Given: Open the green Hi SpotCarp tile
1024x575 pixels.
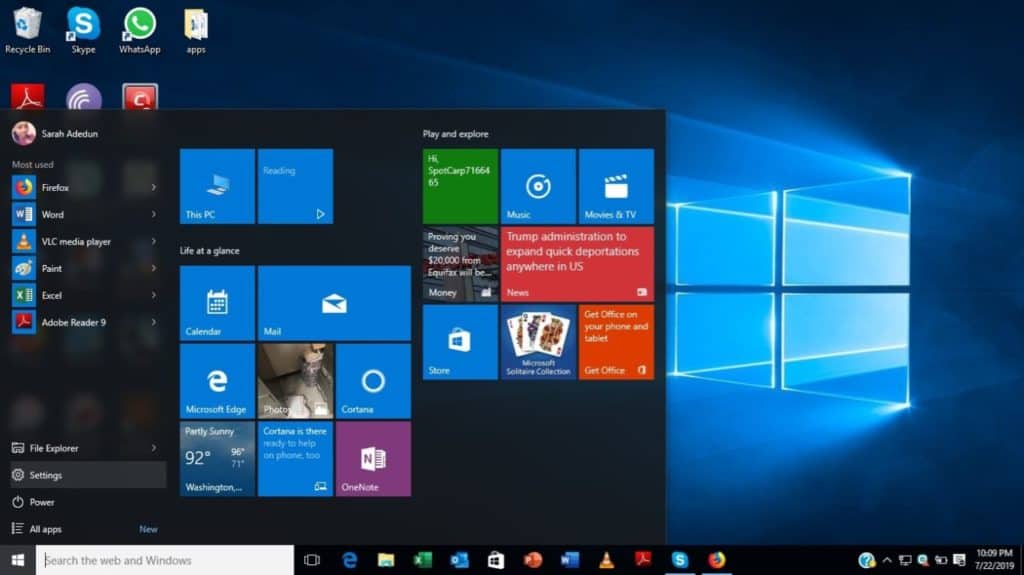Looking at the screenshot, I should (x=460, y=186).
